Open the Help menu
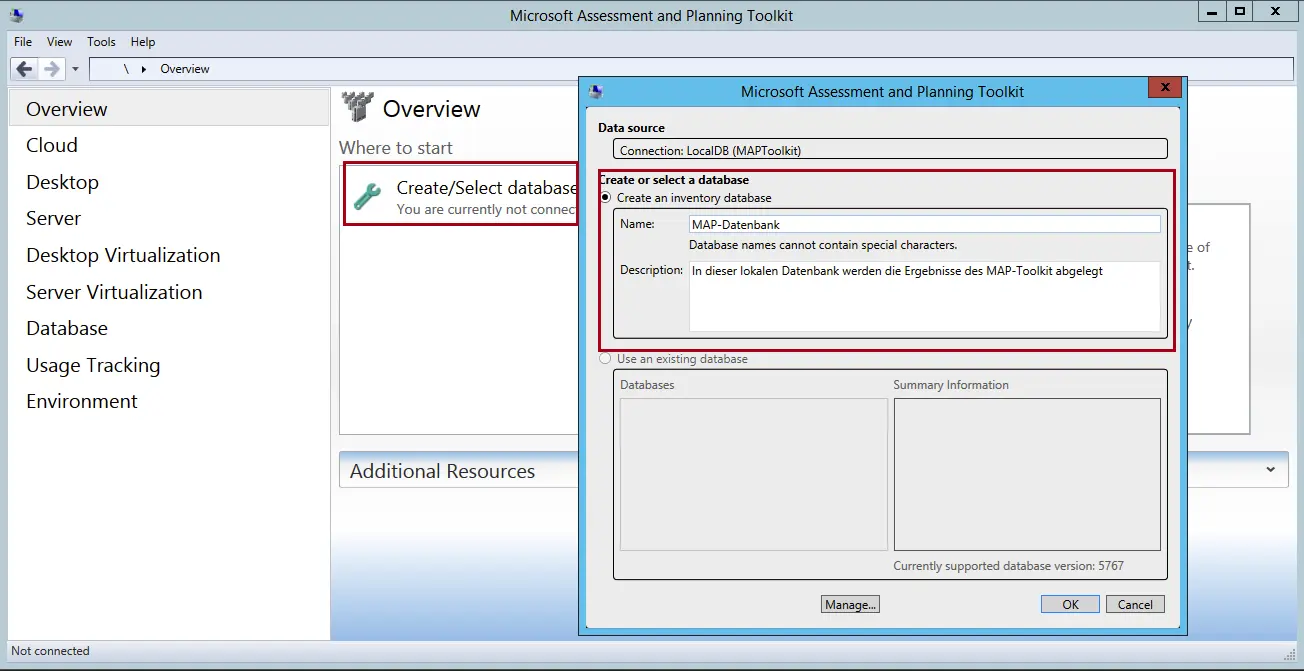Screen dimensions: 1304x671 143,42
